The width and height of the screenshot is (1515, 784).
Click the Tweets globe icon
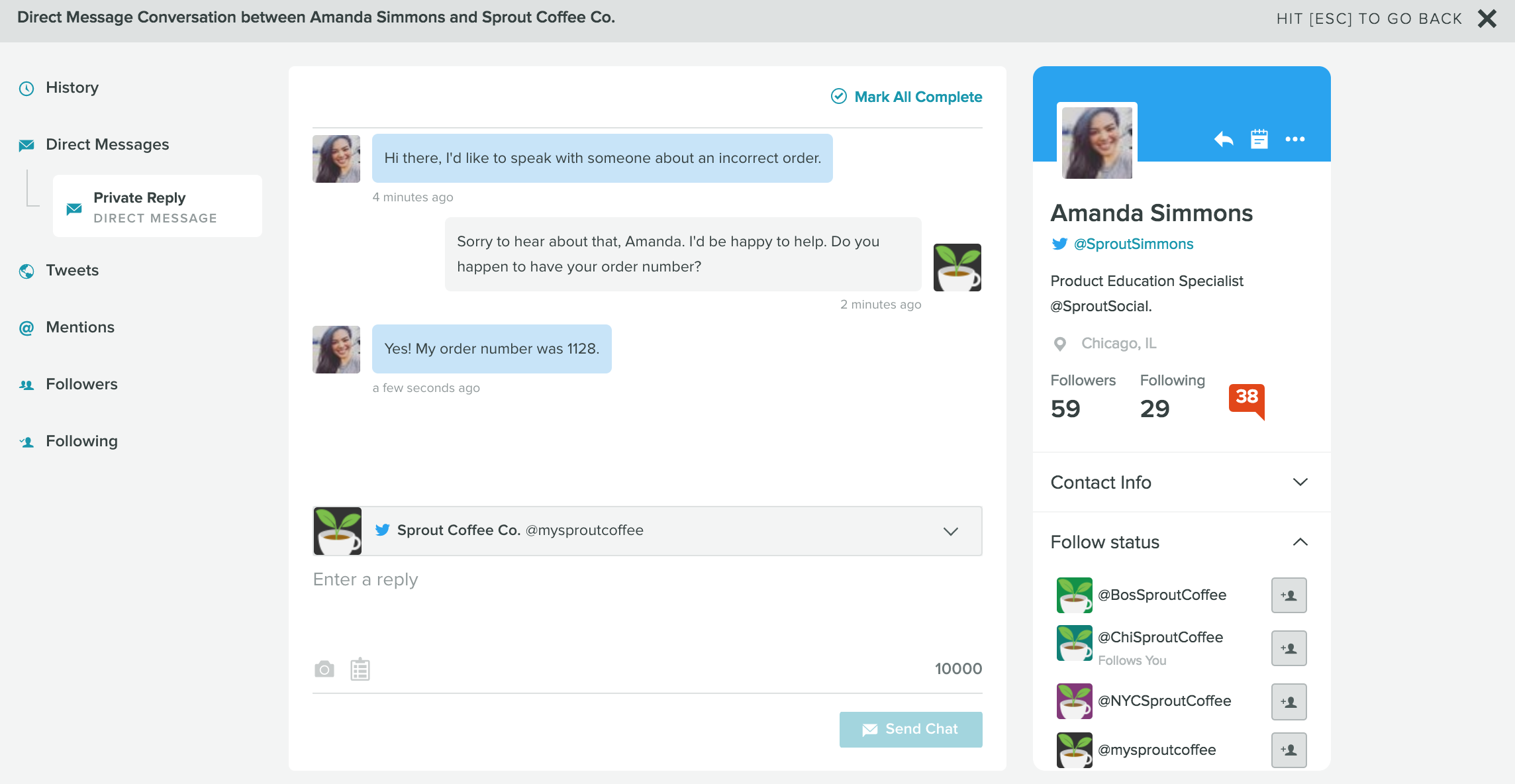27,270
